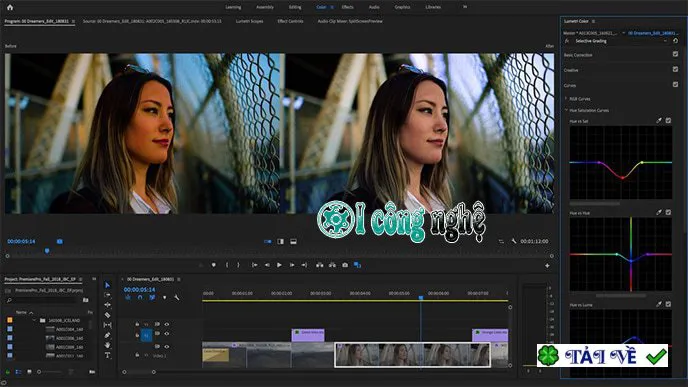
Task: Toggle the top video track eye visibility
Action: pyautogui.click(x=167, y=324)
